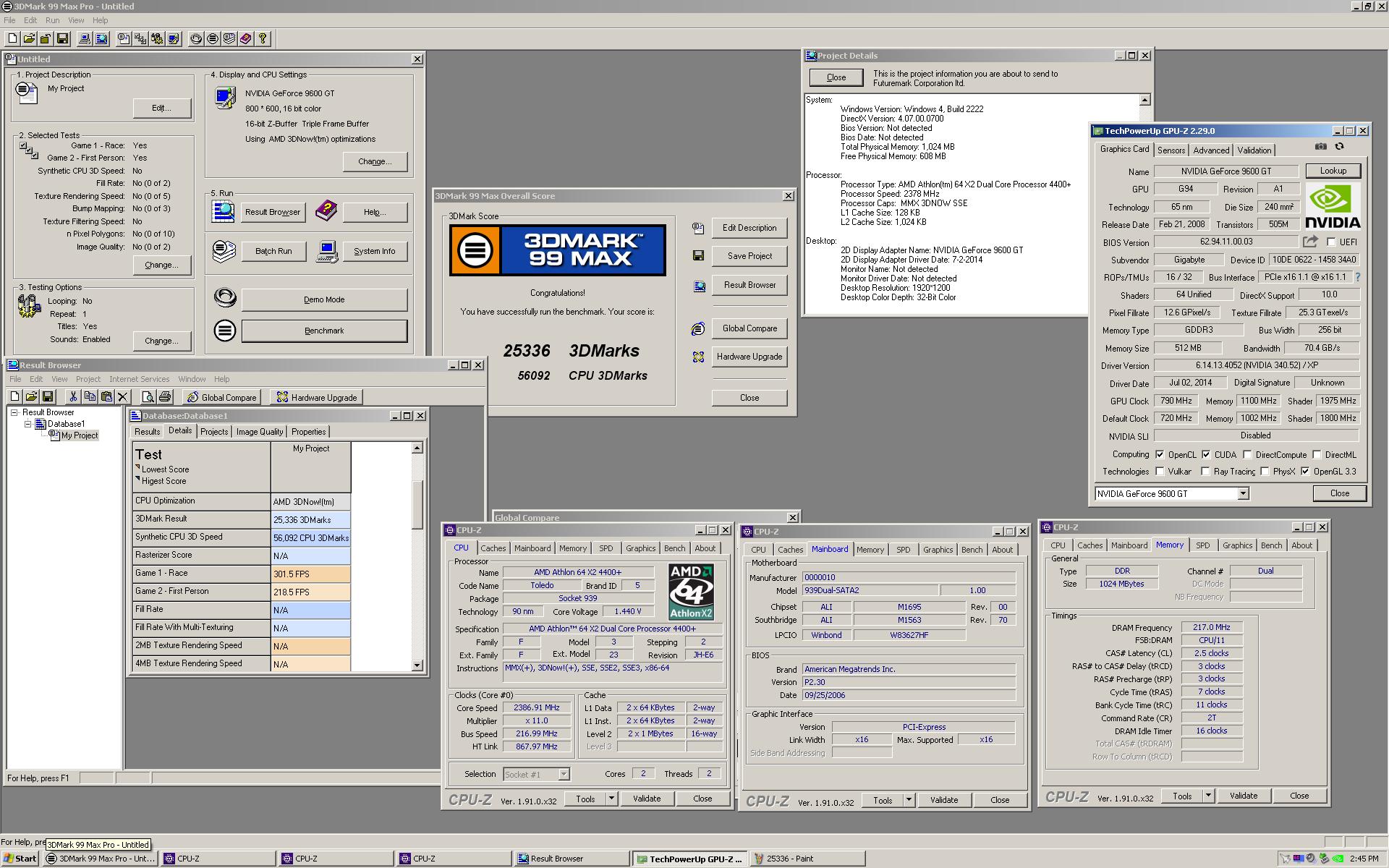1389x868 pixels.
Task: Switch to 25336 - Paint taskbar item
Action: pyautogui.click(x=807, y=859)
